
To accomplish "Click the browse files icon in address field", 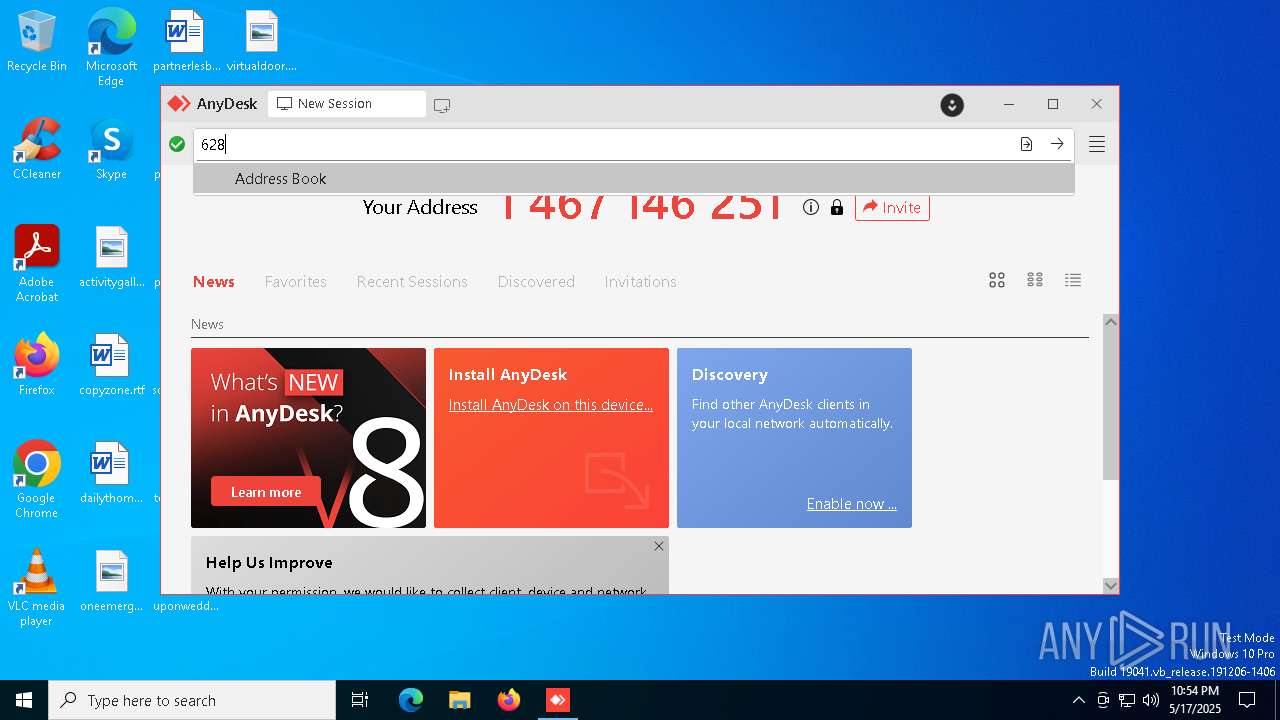I will click(x=1026, y=144).
